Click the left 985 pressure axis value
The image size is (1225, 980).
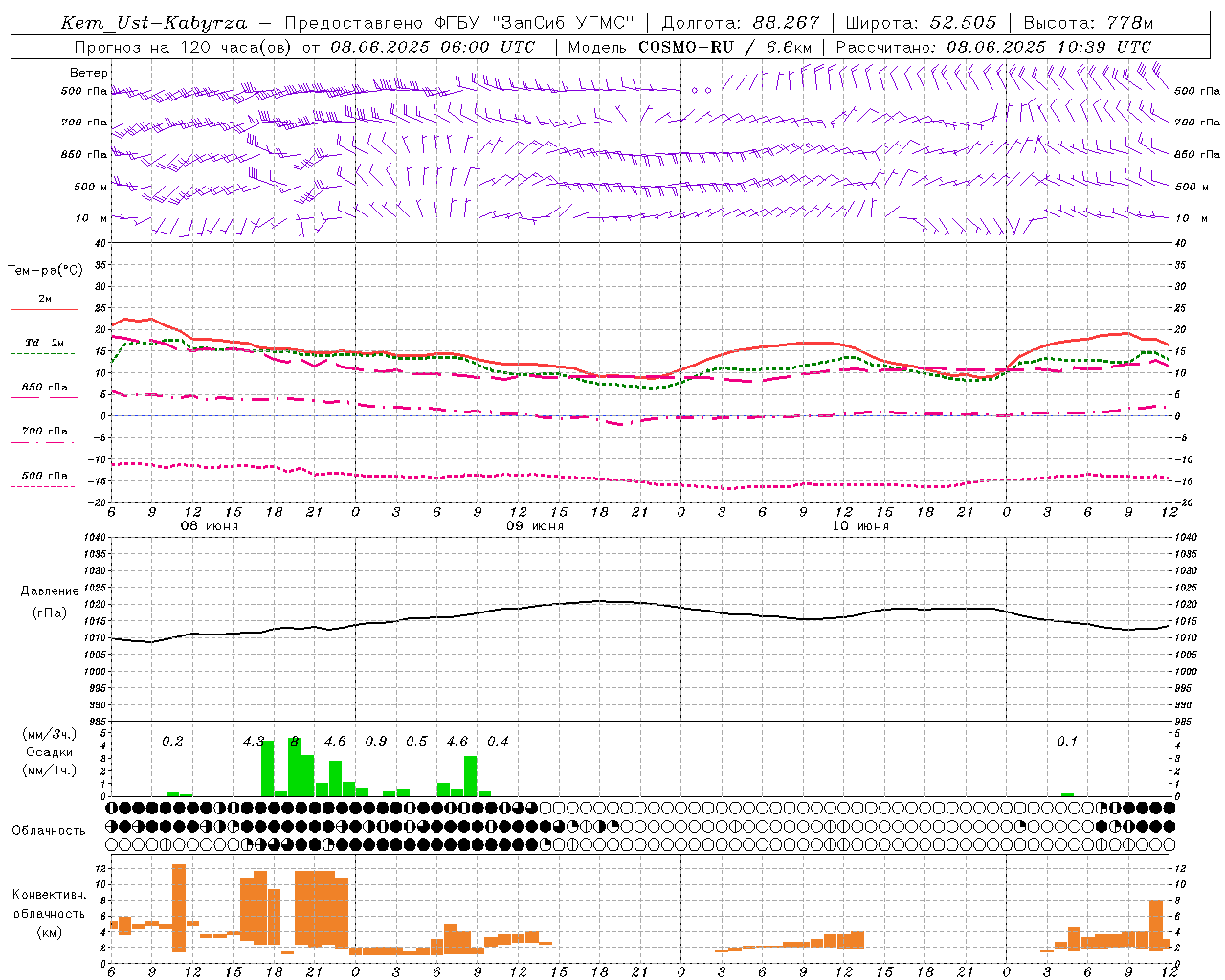tap(98, 722)
